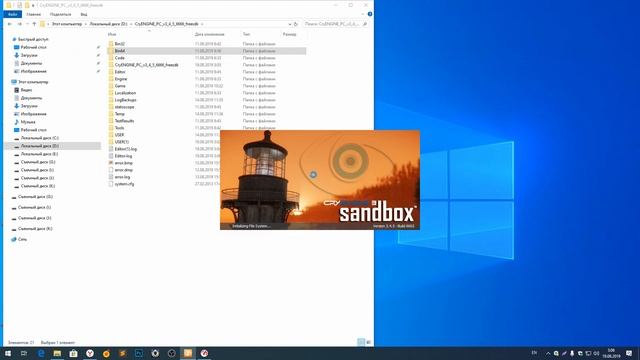Screen dimensions: 640x360
Task: Launch Microsoft Edge from the taskbar
Action: pyautogui.click(x=41, y=353)
